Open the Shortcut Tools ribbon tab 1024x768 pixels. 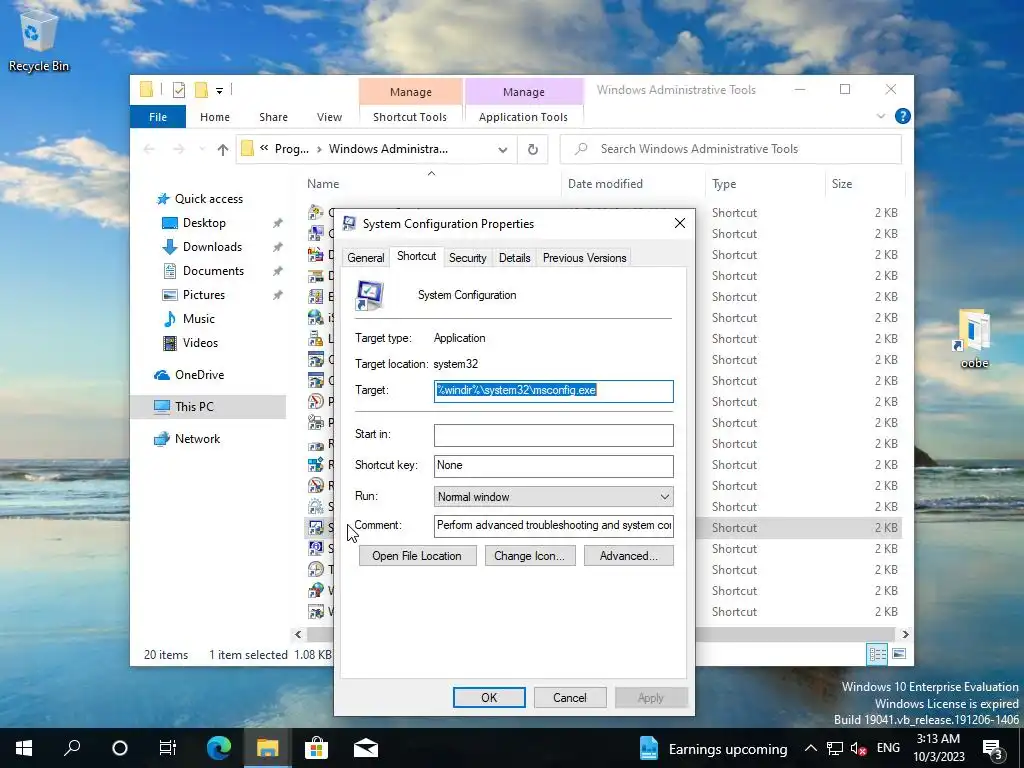[x=410, y=117]
